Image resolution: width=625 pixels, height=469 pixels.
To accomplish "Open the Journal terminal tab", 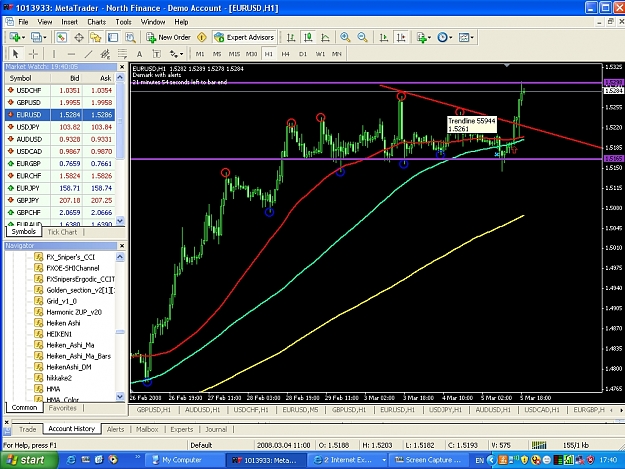I will tap(216, 429).
